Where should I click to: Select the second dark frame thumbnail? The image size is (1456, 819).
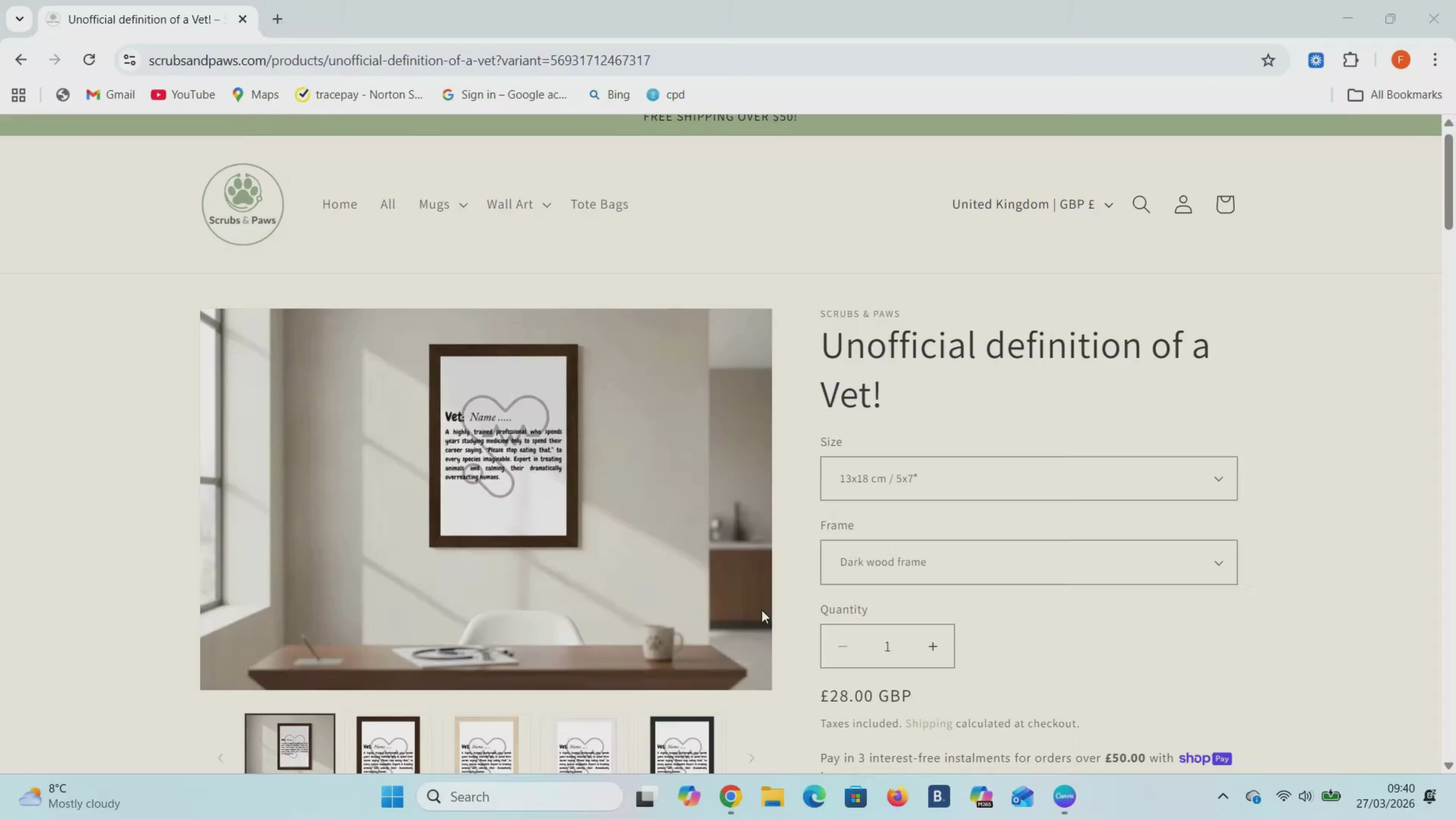tap(388, 745)
